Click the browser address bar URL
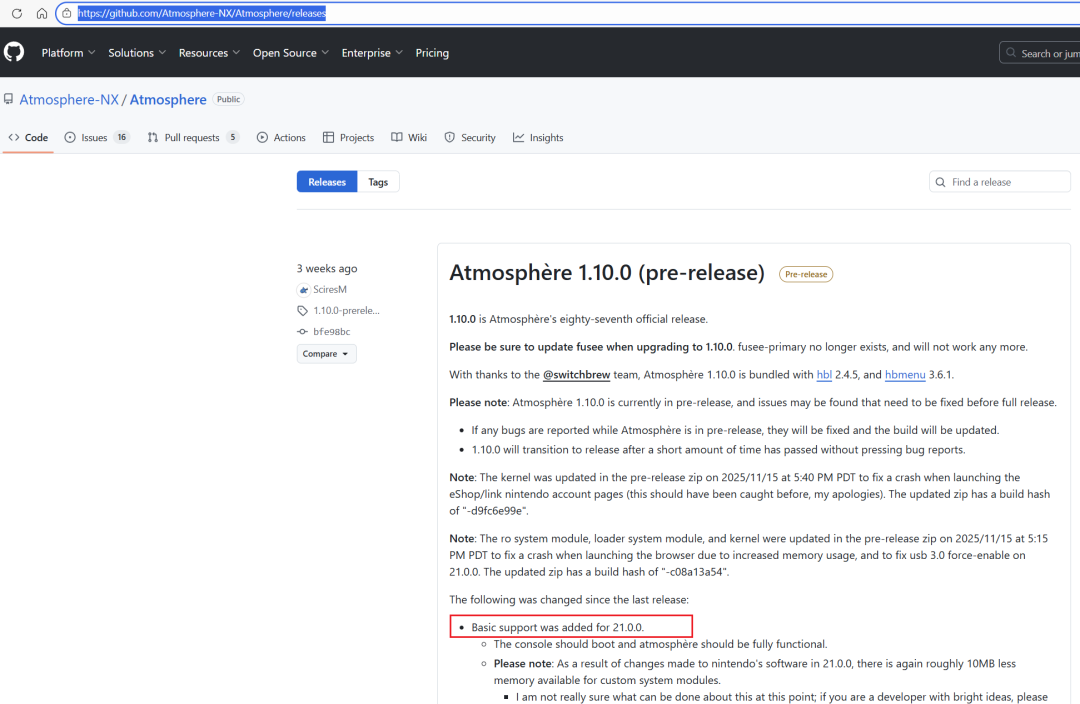 202,13
